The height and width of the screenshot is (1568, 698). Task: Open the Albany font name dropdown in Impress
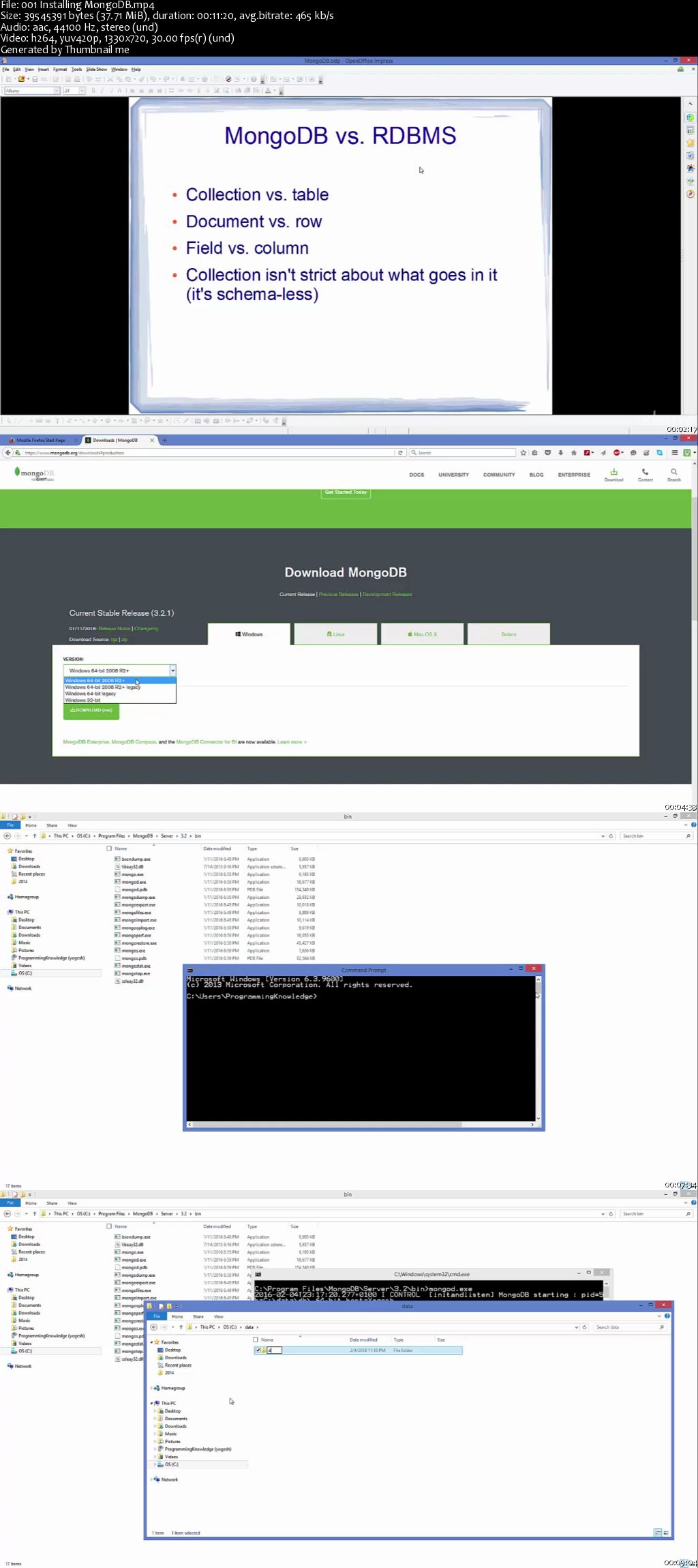[x=57, y=91]
